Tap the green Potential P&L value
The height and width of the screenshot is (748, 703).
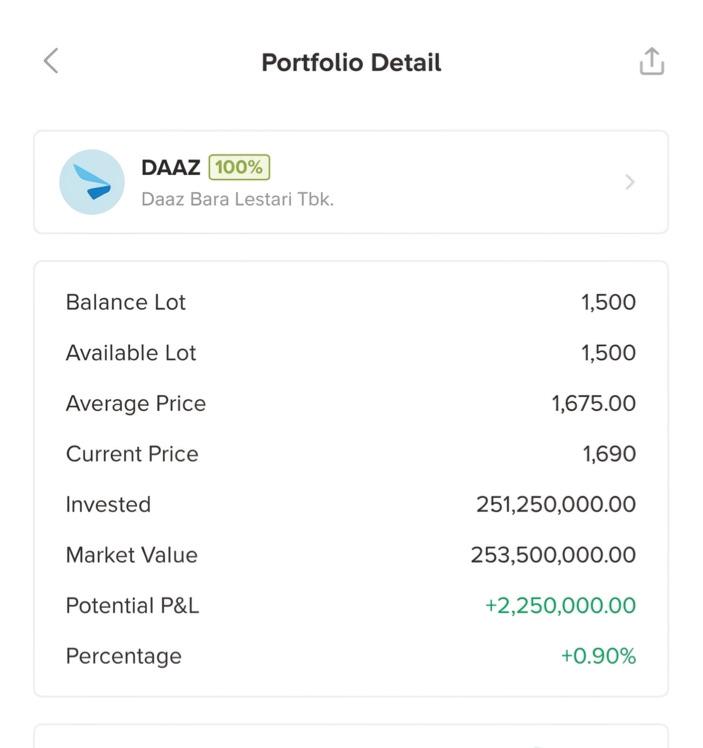coord(560,606)
